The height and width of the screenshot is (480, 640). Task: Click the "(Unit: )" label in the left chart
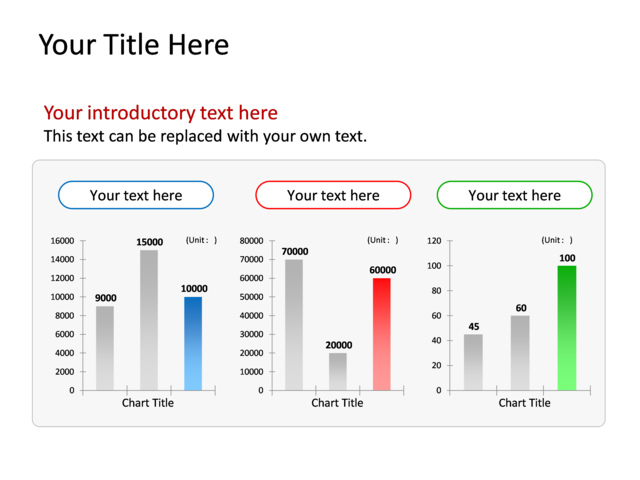click(201, 240)
